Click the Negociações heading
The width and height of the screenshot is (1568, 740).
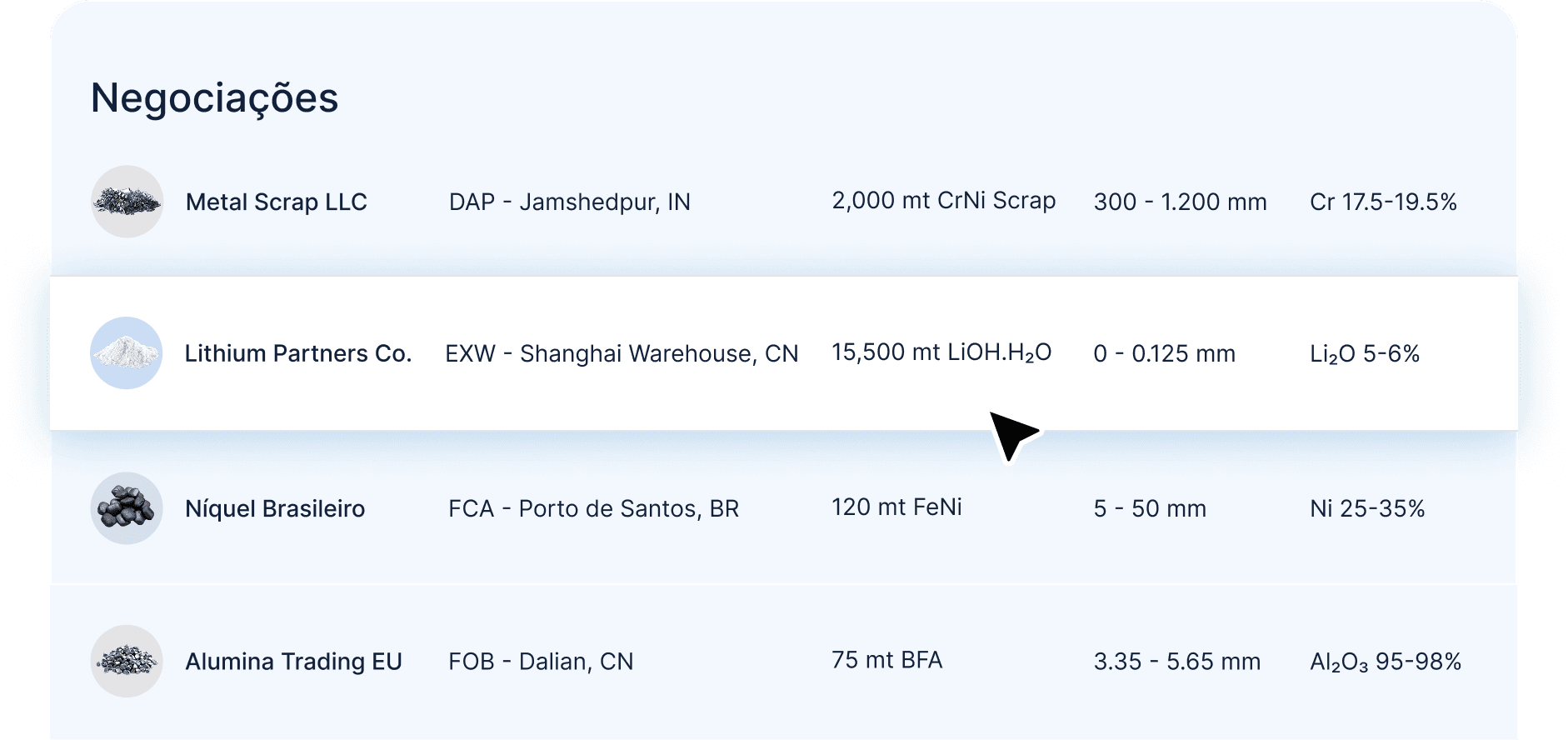(214, 100)
